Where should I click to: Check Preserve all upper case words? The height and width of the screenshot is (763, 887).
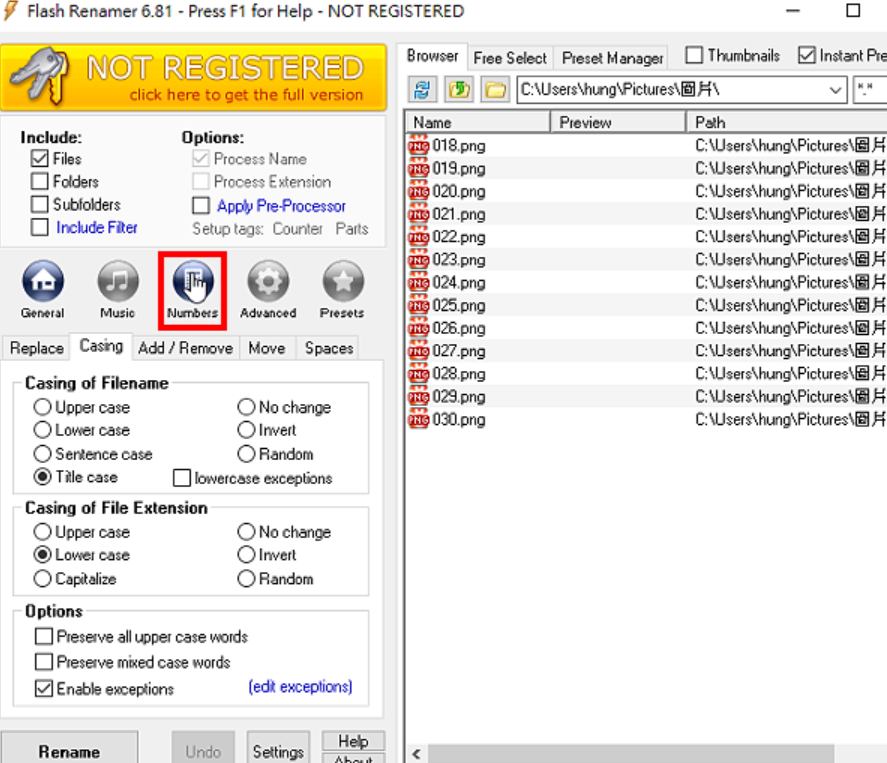coord(44,637)
